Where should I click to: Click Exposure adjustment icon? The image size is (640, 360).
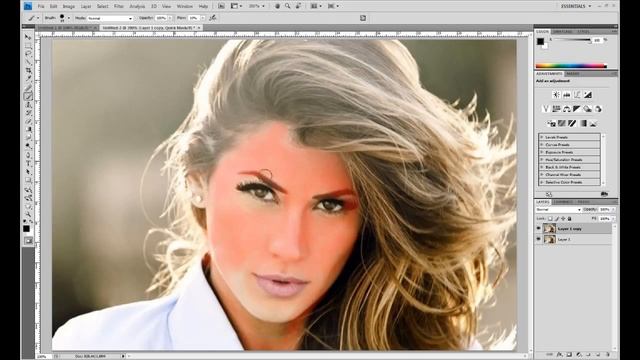click(x=588, y=95)
